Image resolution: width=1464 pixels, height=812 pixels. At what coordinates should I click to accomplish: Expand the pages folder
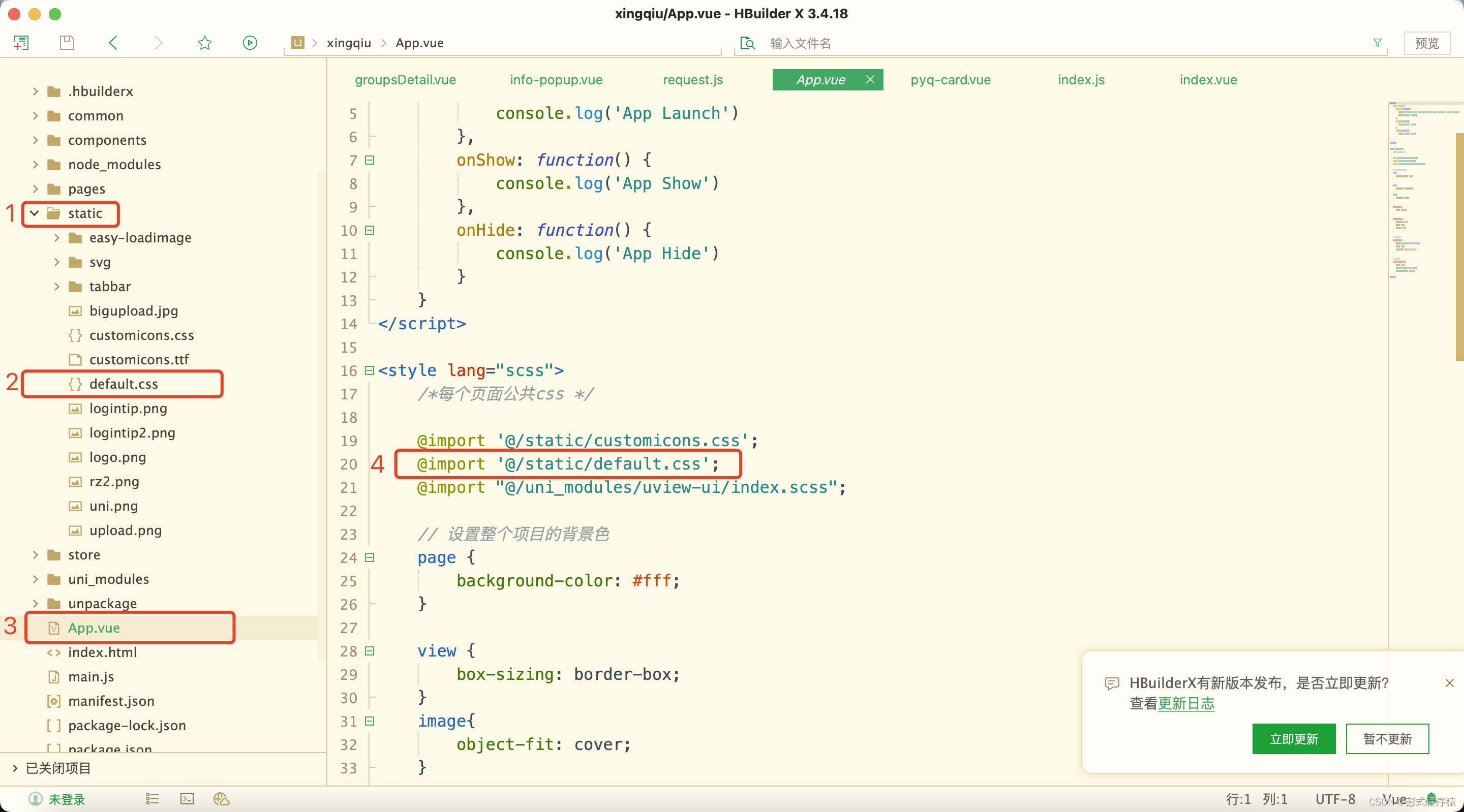(35, 189)
